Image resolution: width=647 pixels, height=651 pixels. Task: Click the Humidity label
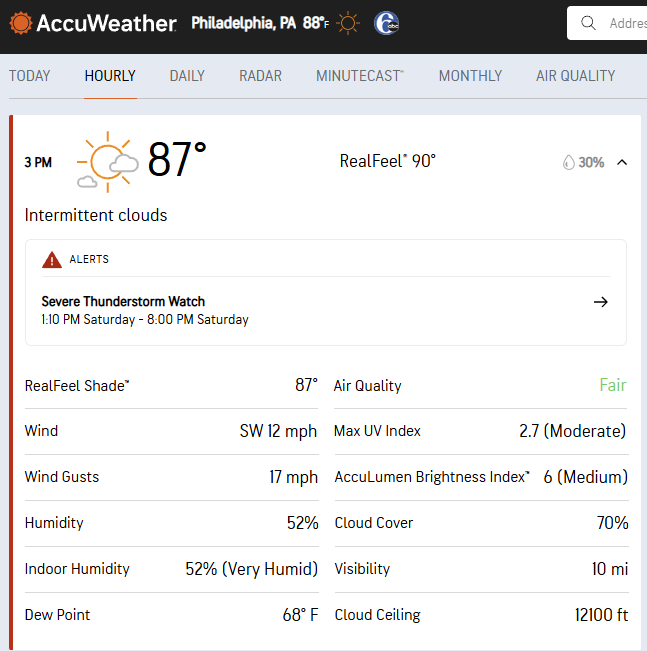click(54, 523)
